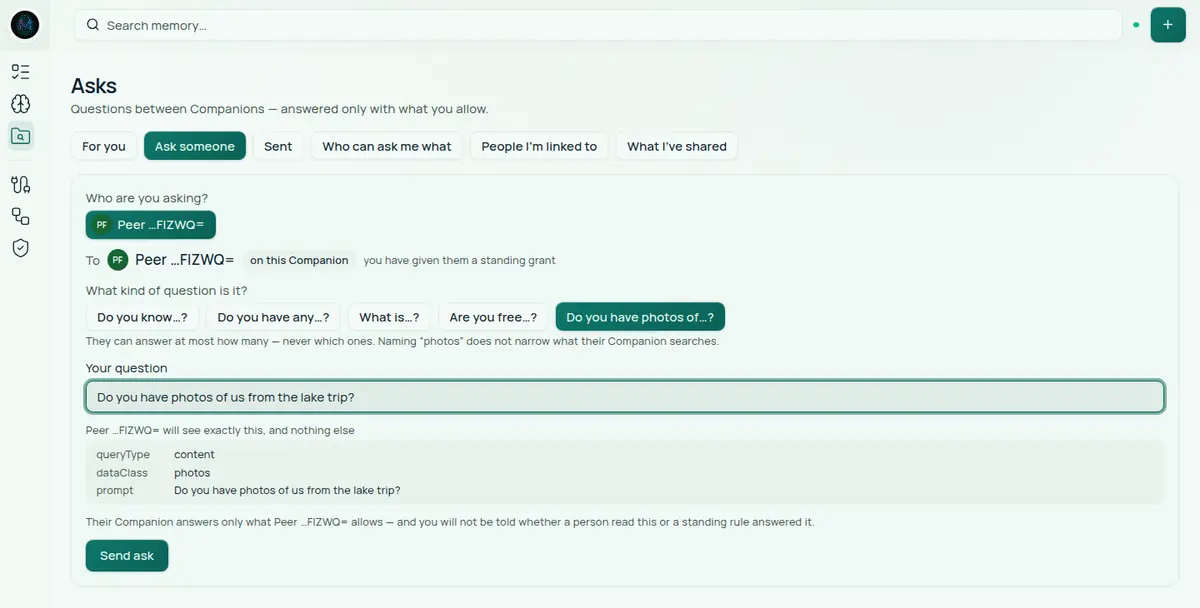Click the green plus button
This screenshot has height=608, width=1200.
(1168, 24)
